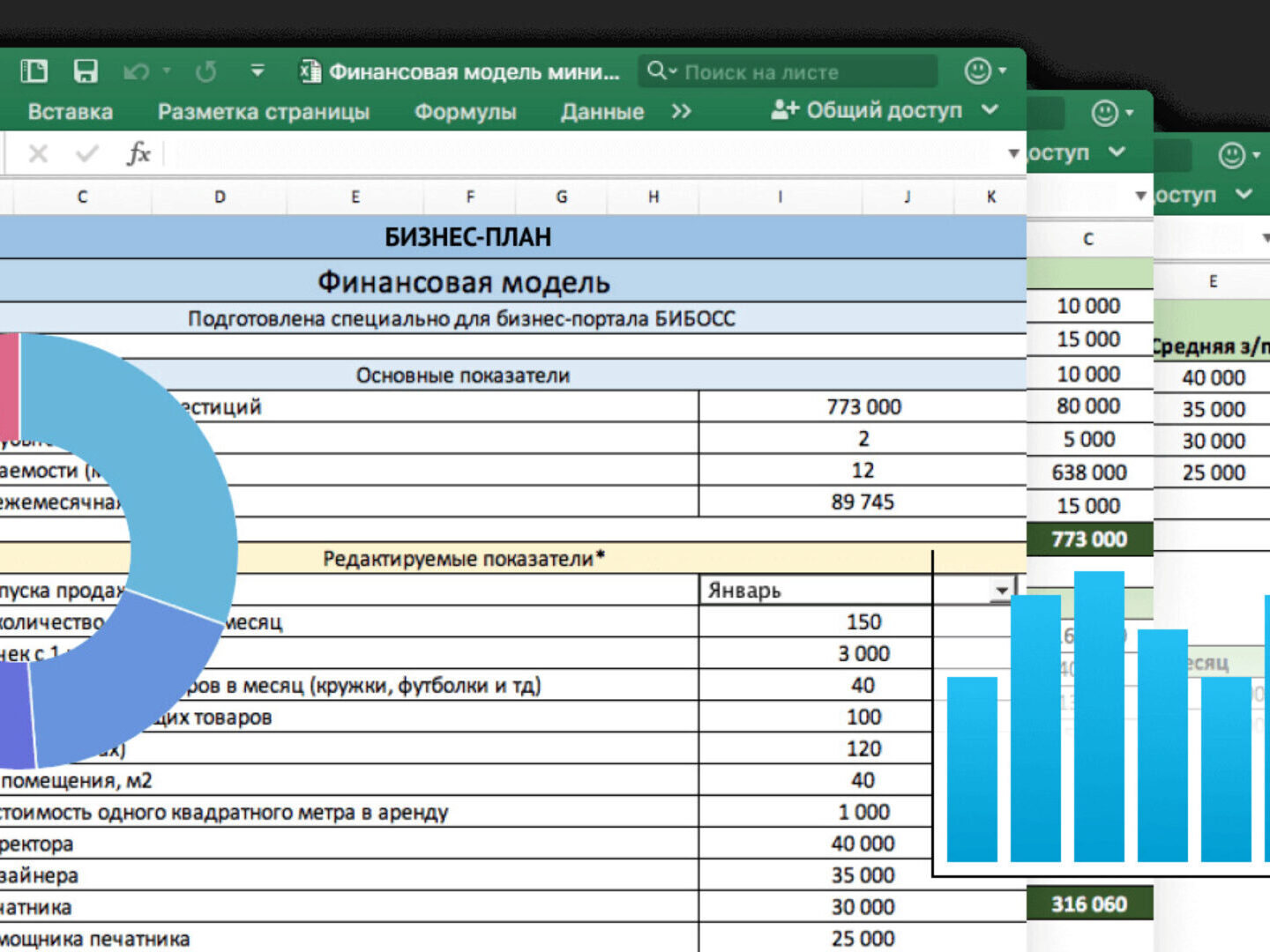Open the smiley feedback icon in front window
The image size is (1270, 952).
click(x=977, y=71)
